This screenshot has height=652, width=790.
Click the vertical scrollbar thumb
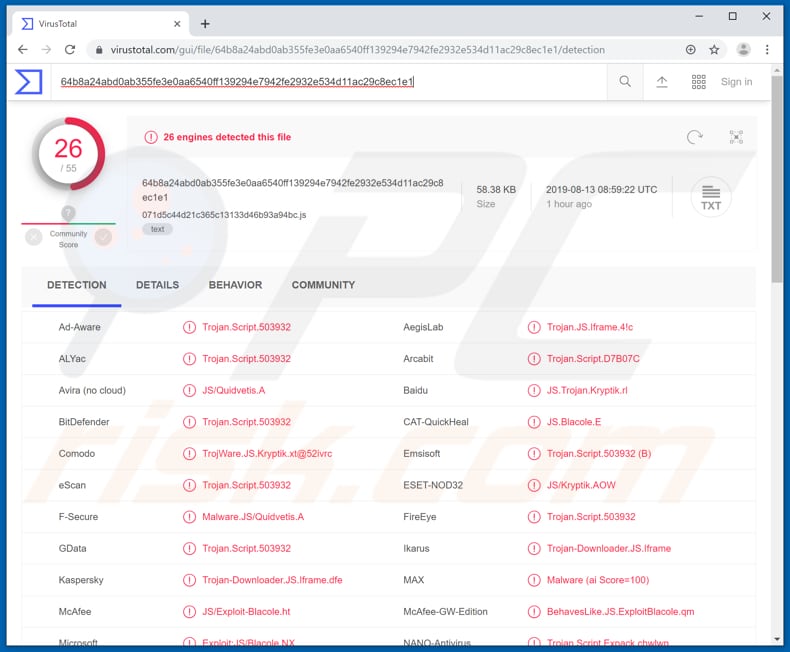pos(776,179)
